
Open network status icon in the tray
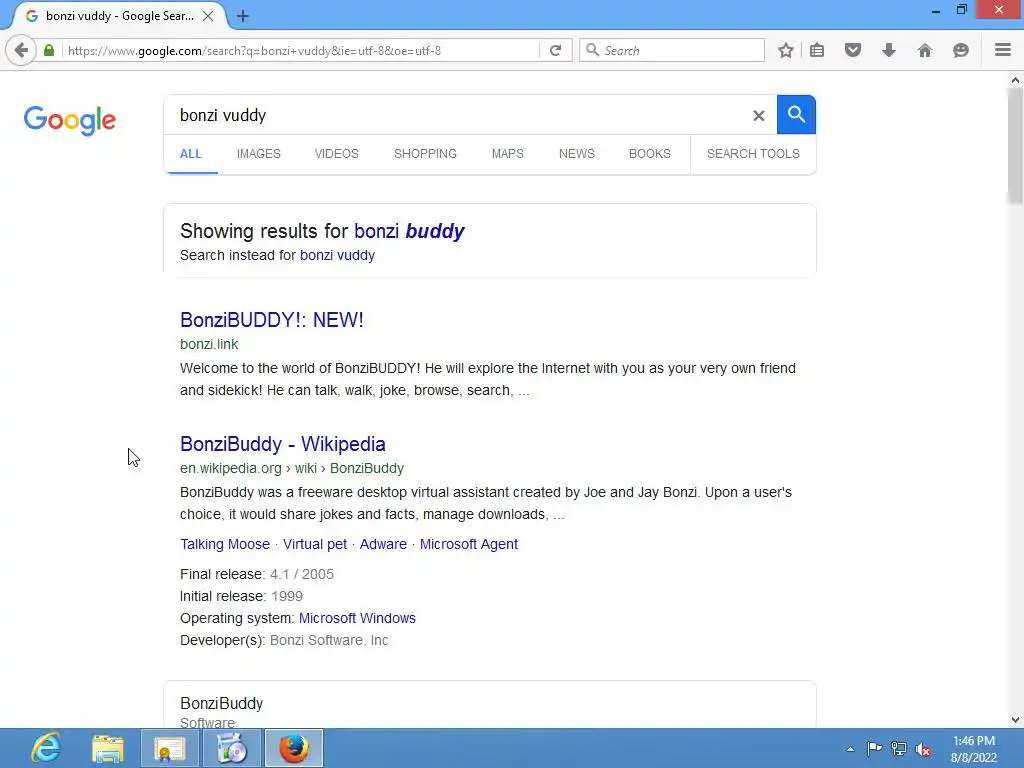pyautogui.click(x=899, y=749)
